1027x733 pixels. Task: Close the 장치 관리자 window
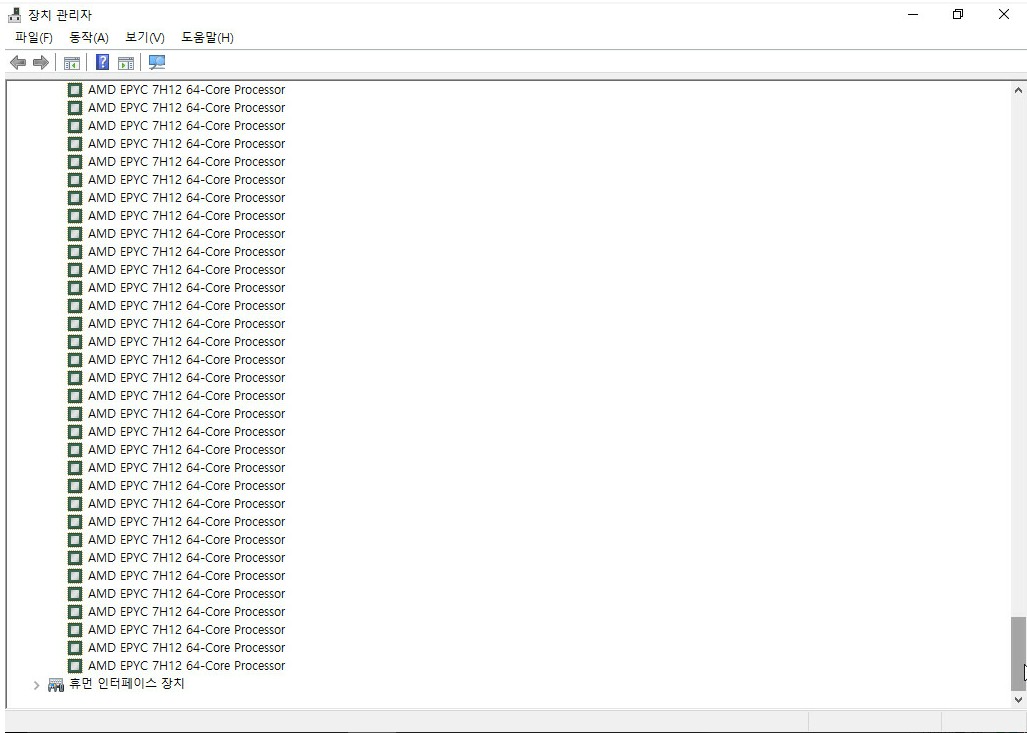[1003, 14]
